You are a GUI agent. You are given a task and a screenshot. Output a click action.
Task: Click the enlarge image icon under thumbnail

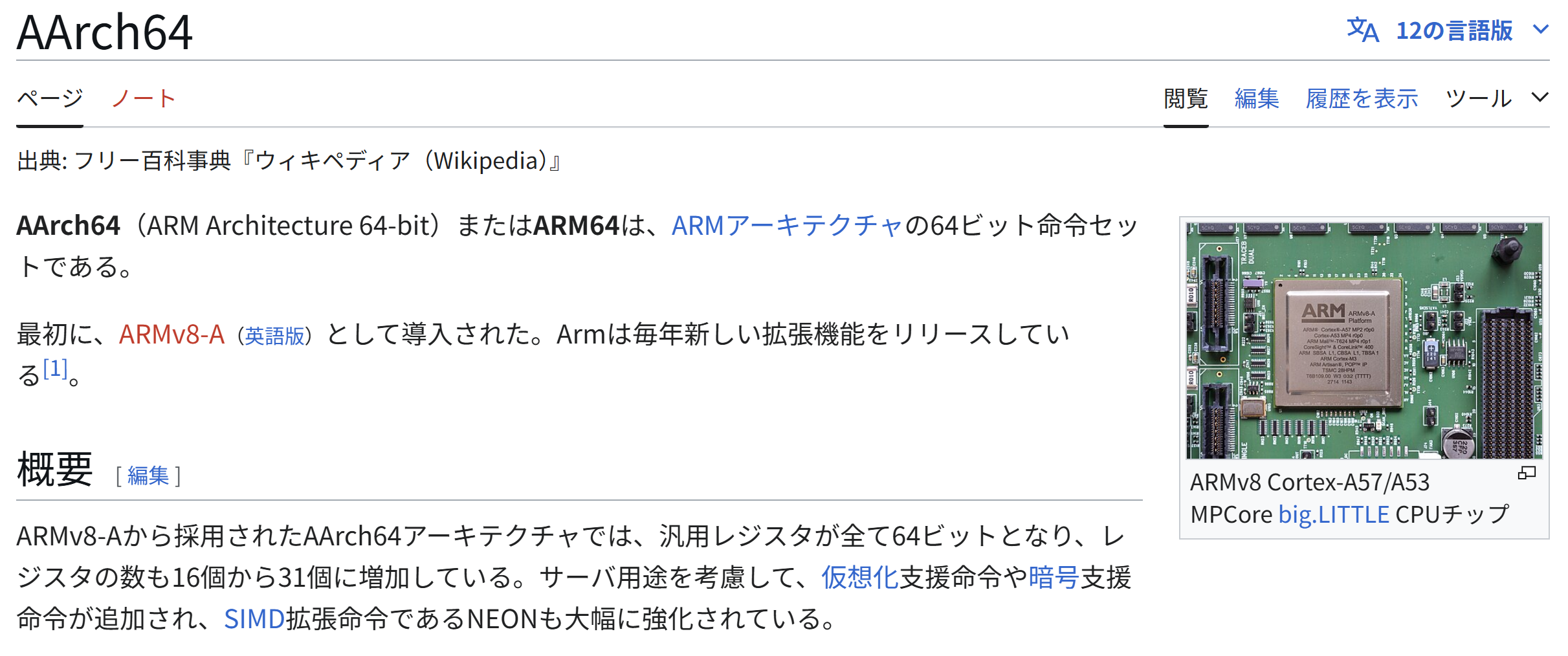(x=1526, y=474)
